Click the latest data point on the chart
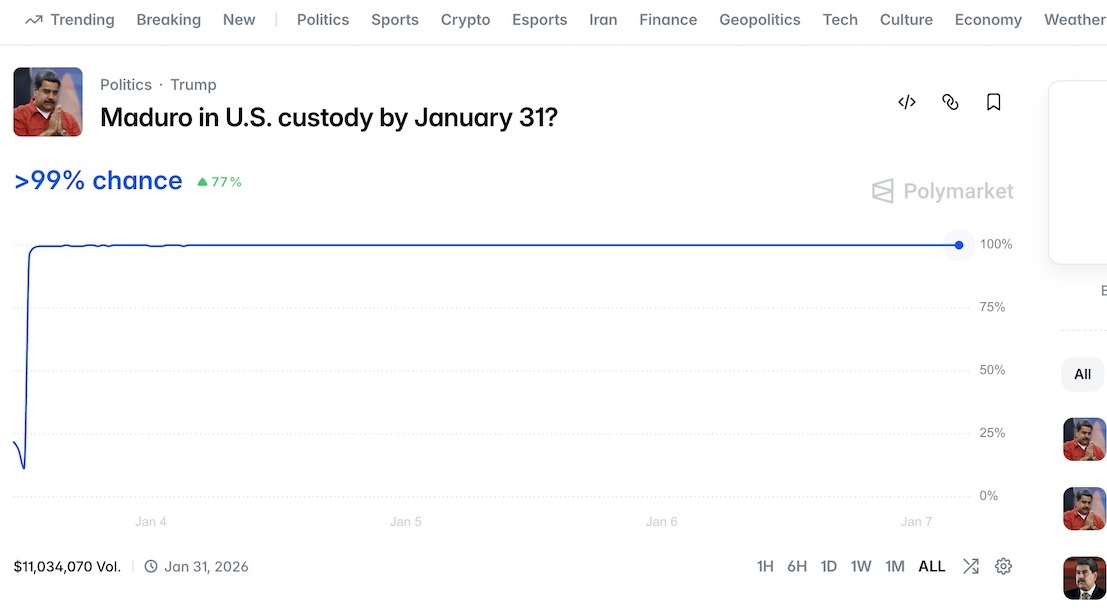This screenshot has width=1107, height=615. click(958, 244)
